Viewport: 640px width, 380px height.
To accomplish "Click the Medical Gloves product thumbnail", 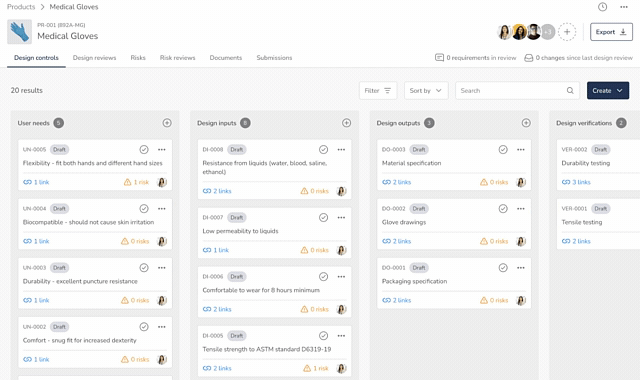I will point(19,32).
